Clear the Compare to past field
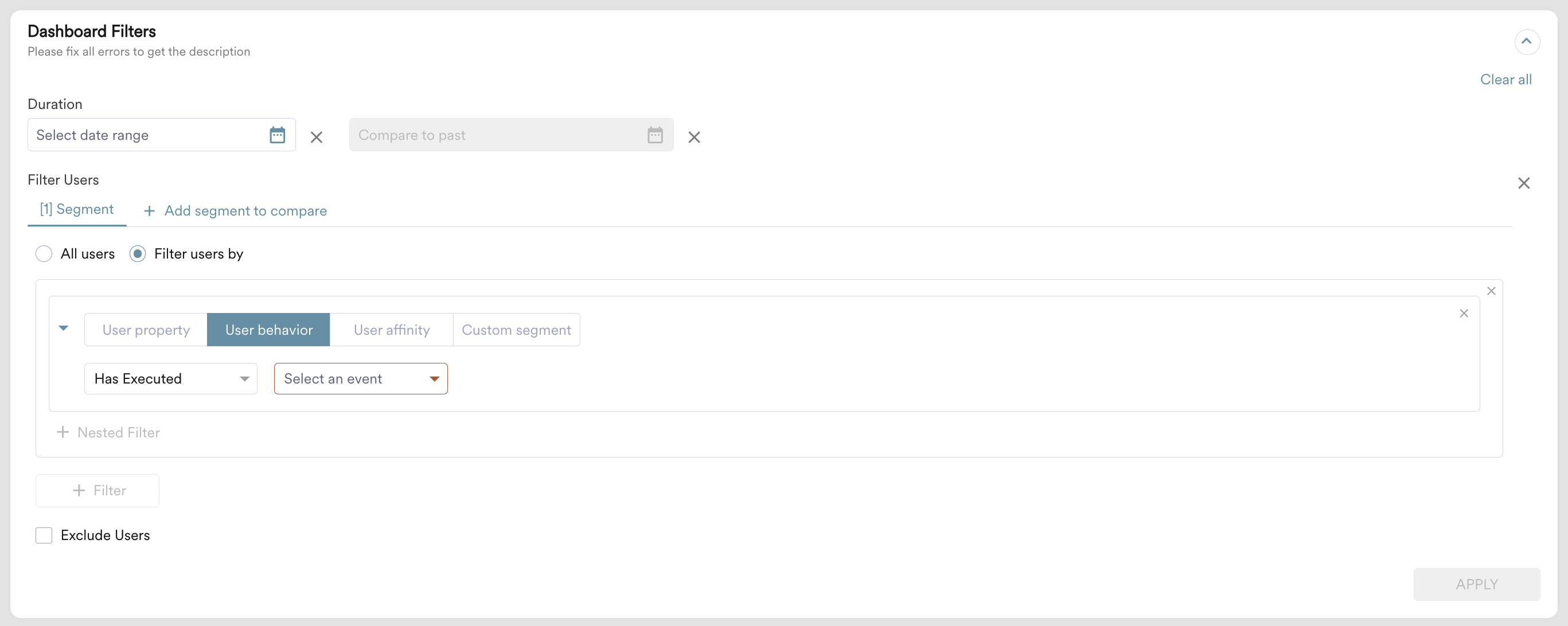Screen dimensions: 1568x626 click(693, 137)
